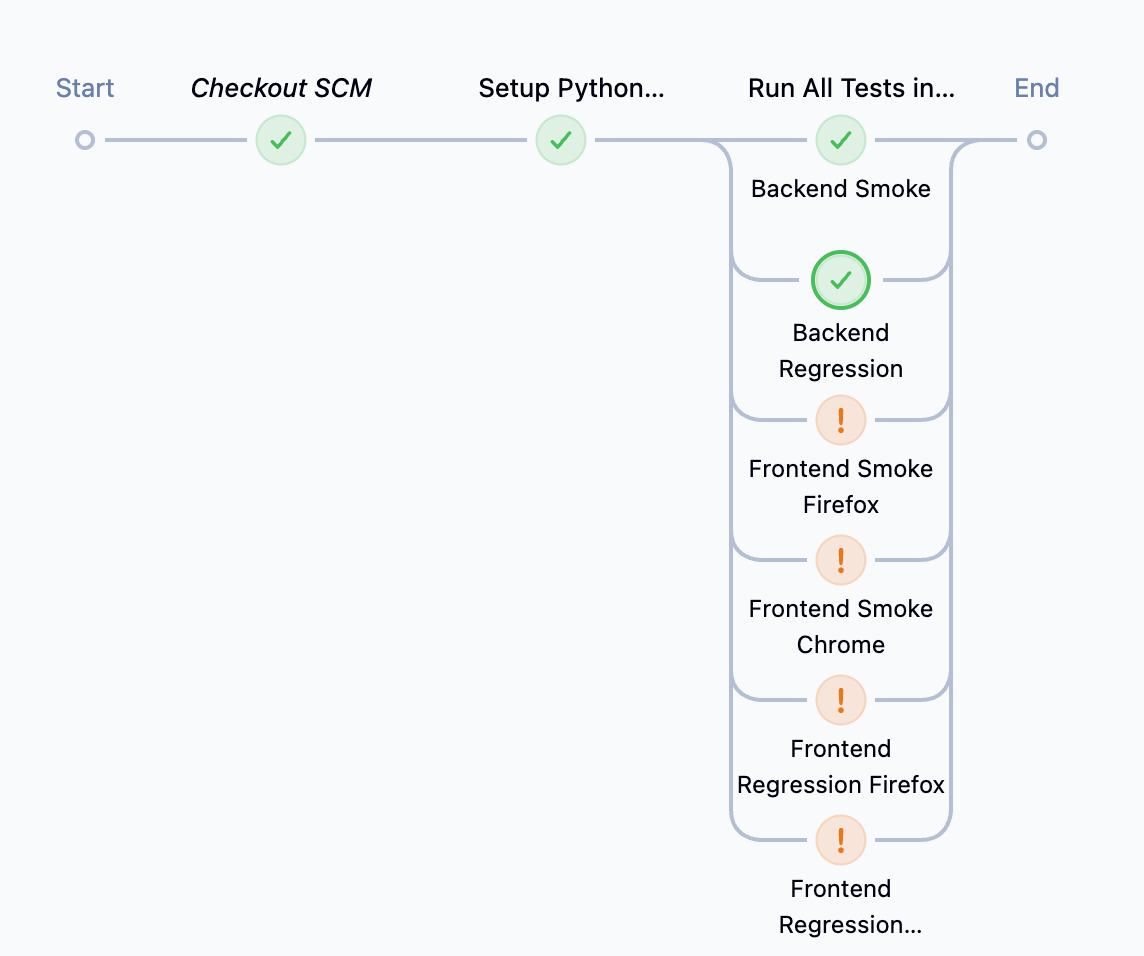Select the Setup Python stage checkmark icon
The image size is (1144, 956).
coord(560,140)
